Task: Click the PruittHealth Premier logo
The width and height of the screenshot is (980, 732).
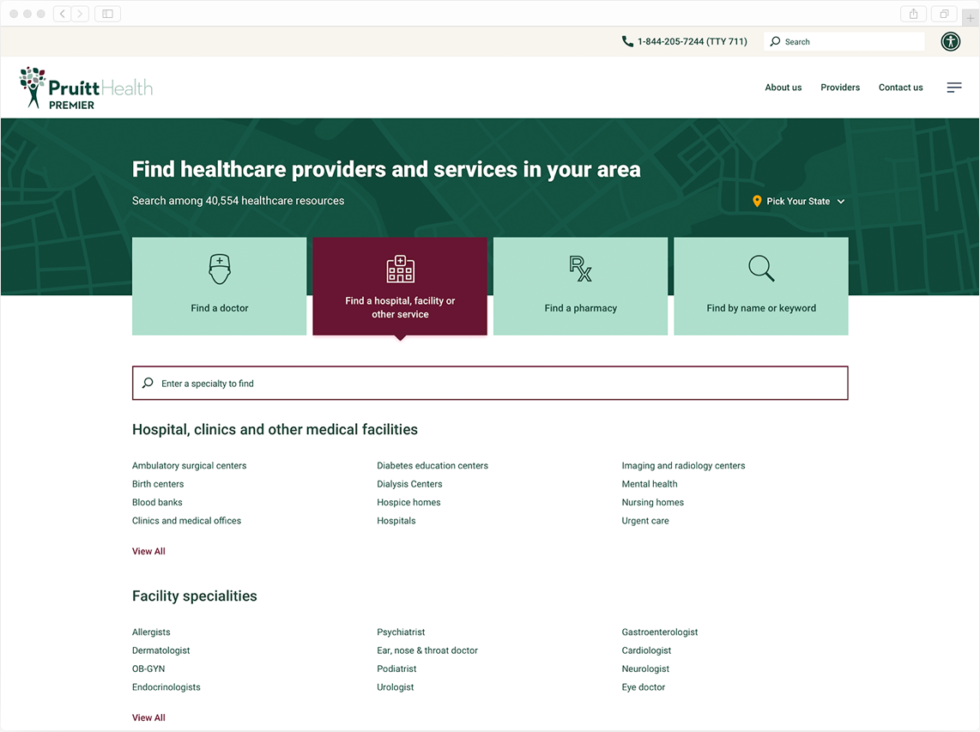Action: click(x=85, y=87)
